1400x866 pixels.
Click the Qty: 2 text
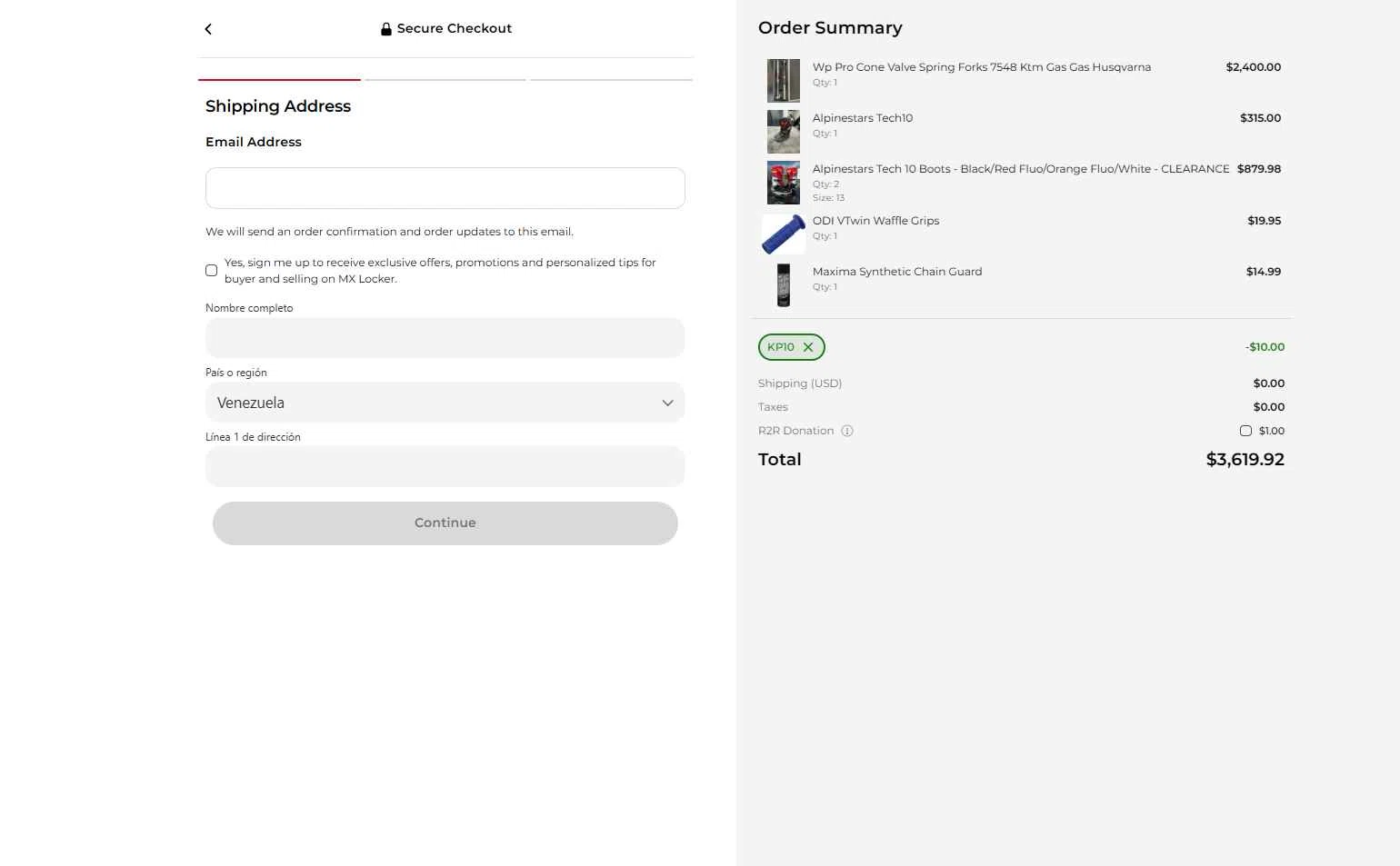[x=825, y=184]
